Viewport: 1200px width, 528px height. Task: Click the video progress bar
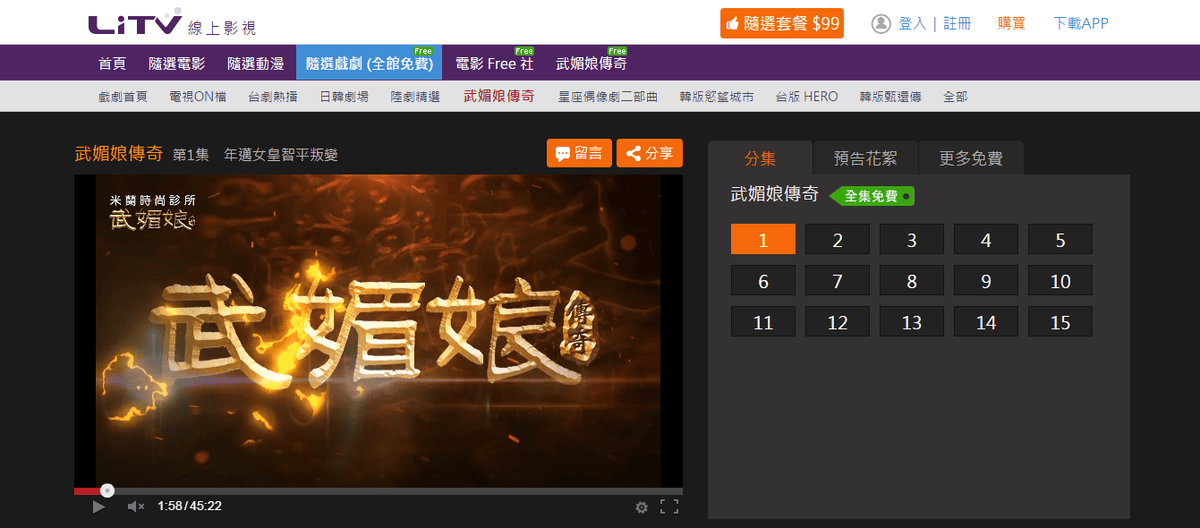(380, 491)
